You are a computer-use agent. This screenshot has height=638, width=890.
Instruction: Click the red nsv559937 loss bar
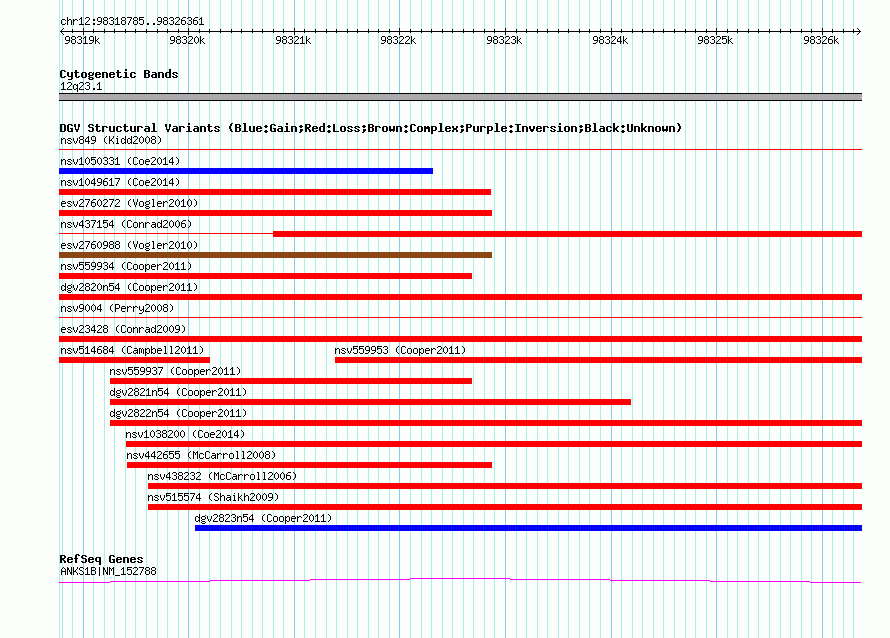click(291, 381)
